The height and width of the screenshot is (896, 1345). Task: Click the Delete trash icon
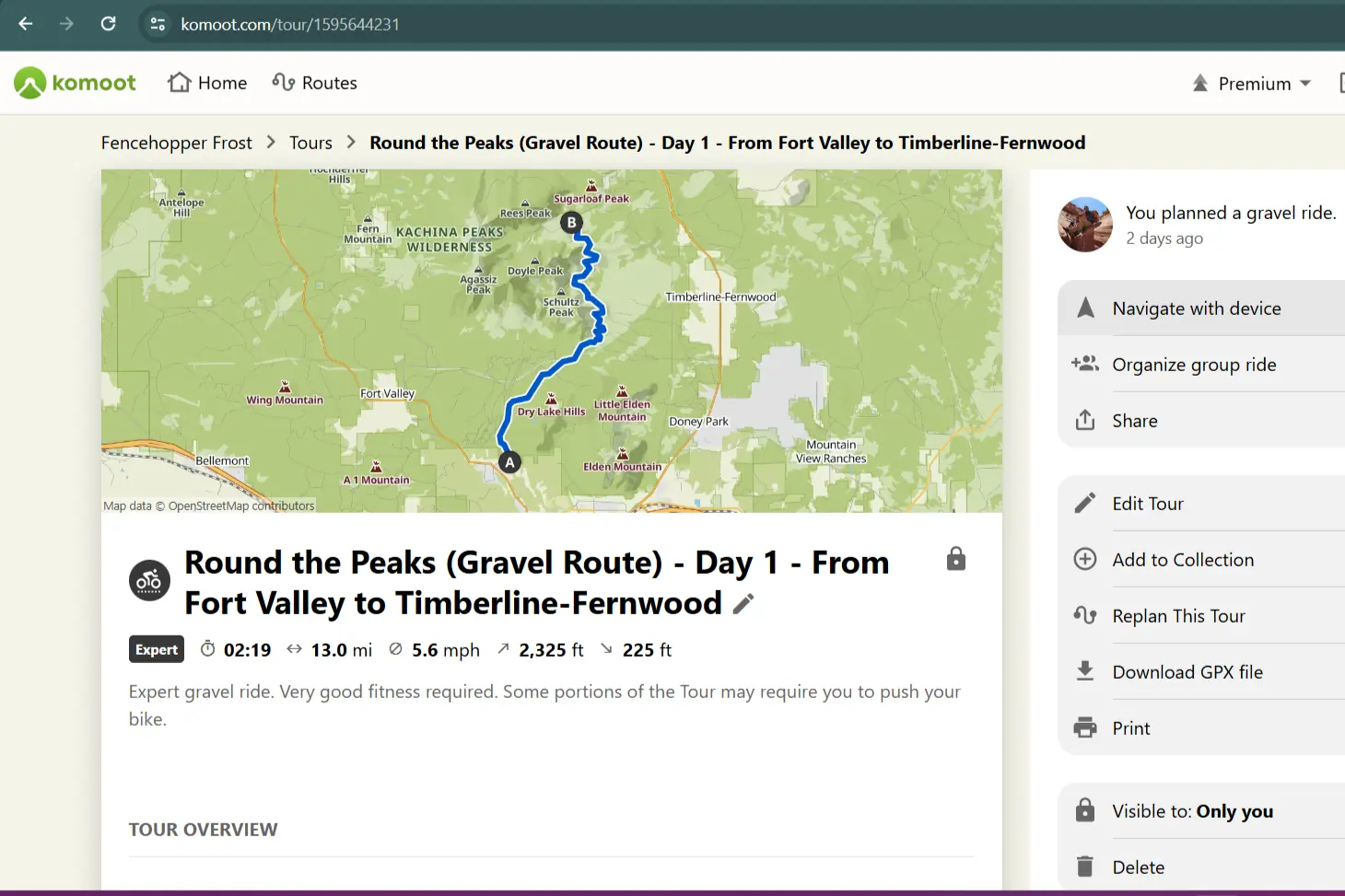tap(1086, 867)
